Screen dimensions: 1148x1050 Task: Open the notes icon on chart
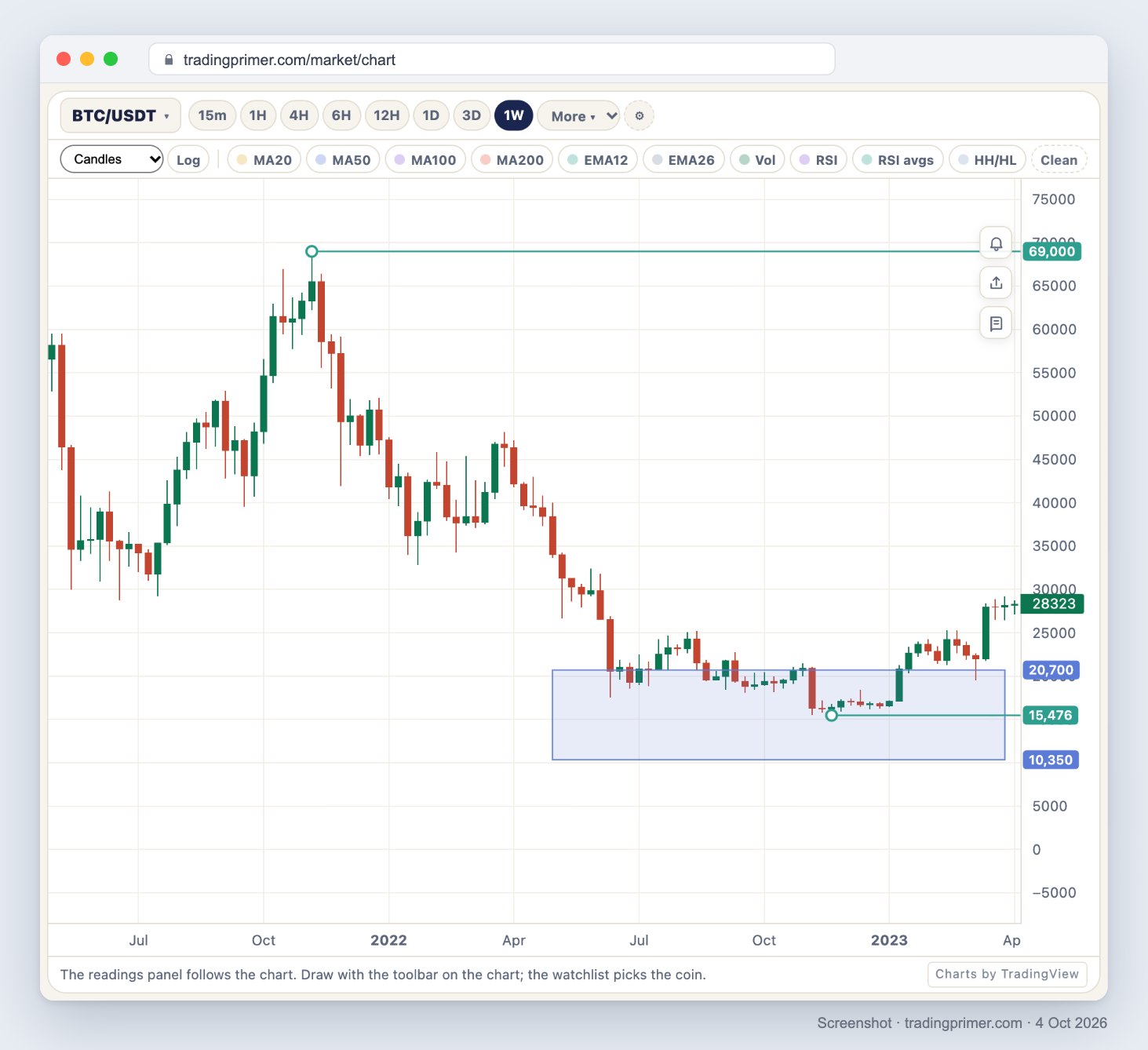pos(996,323)
